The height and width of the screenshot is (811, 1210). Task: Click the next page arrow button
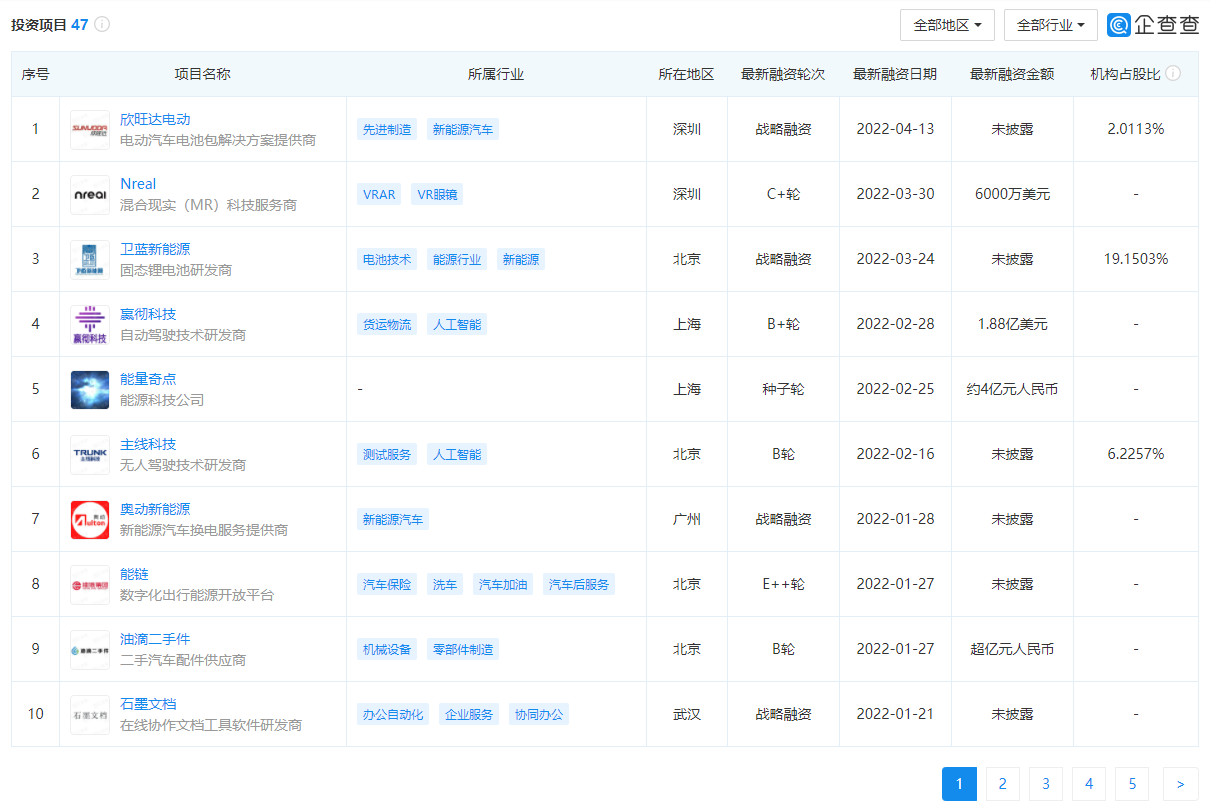(1181, 784)
